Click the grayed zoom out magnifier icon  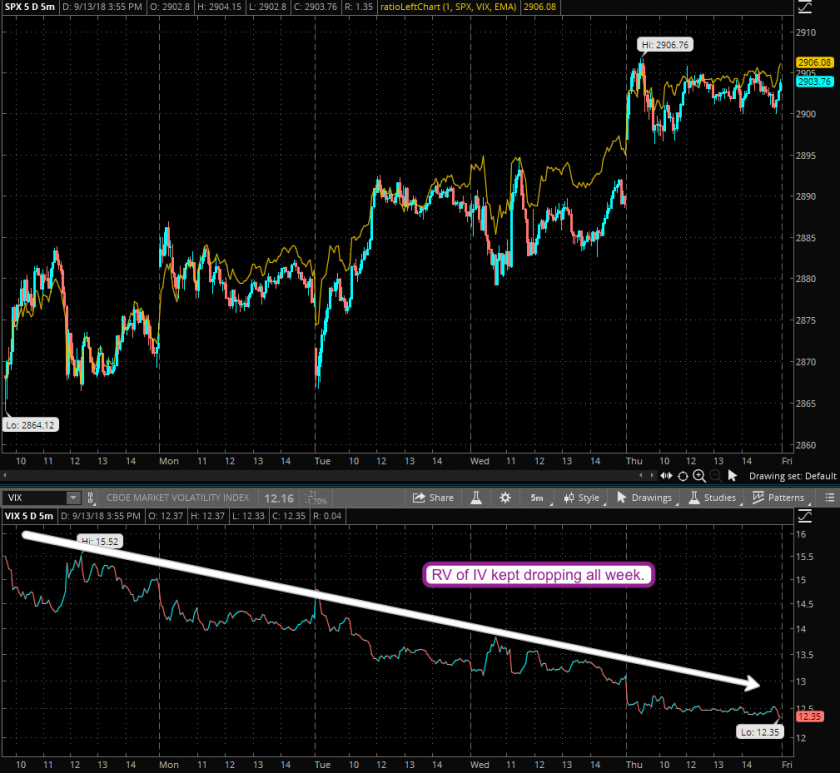(714, 476)
